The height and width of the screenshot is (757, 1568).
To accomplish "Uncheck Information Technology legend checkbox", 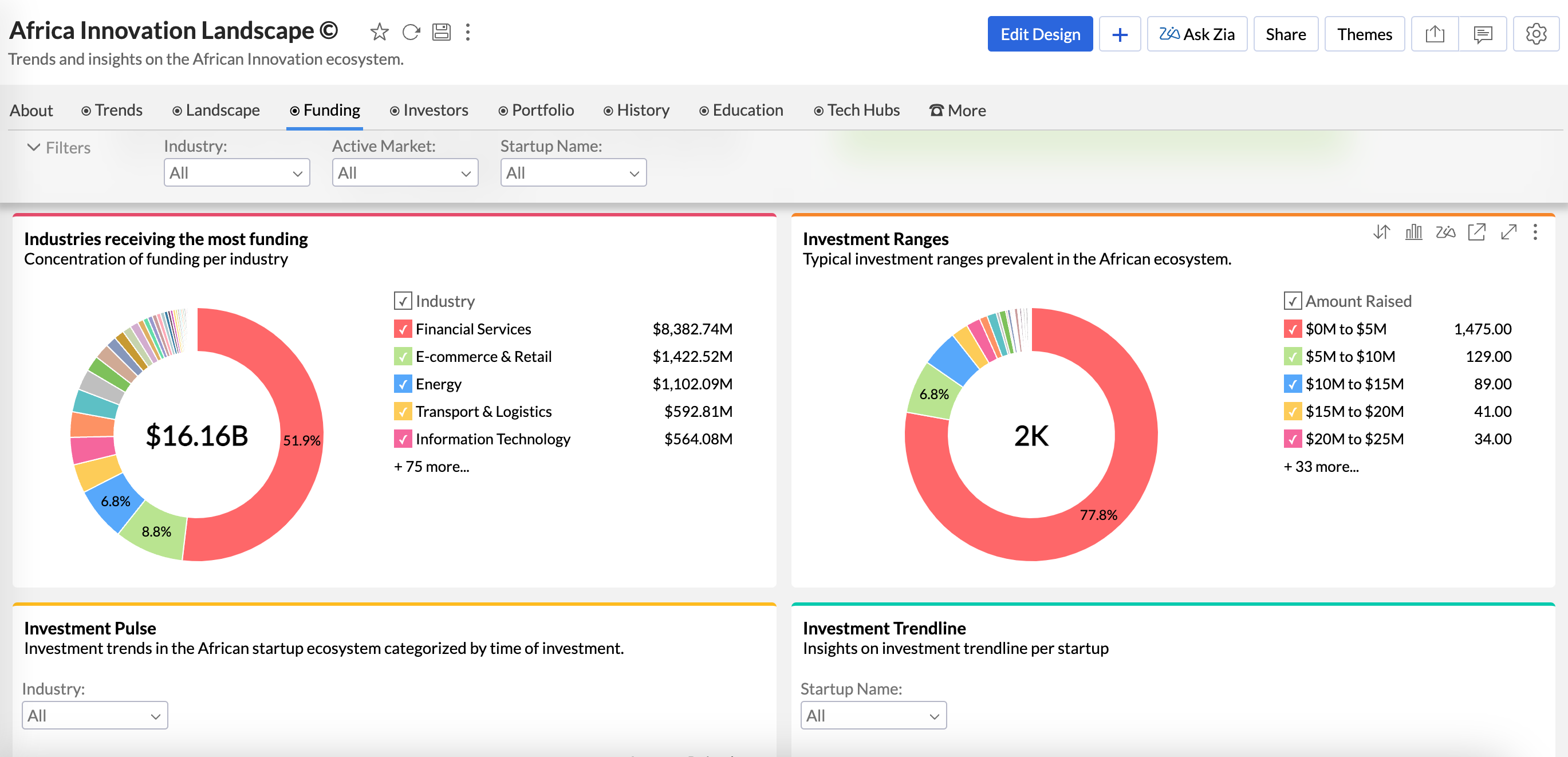I will pos(403,439).
